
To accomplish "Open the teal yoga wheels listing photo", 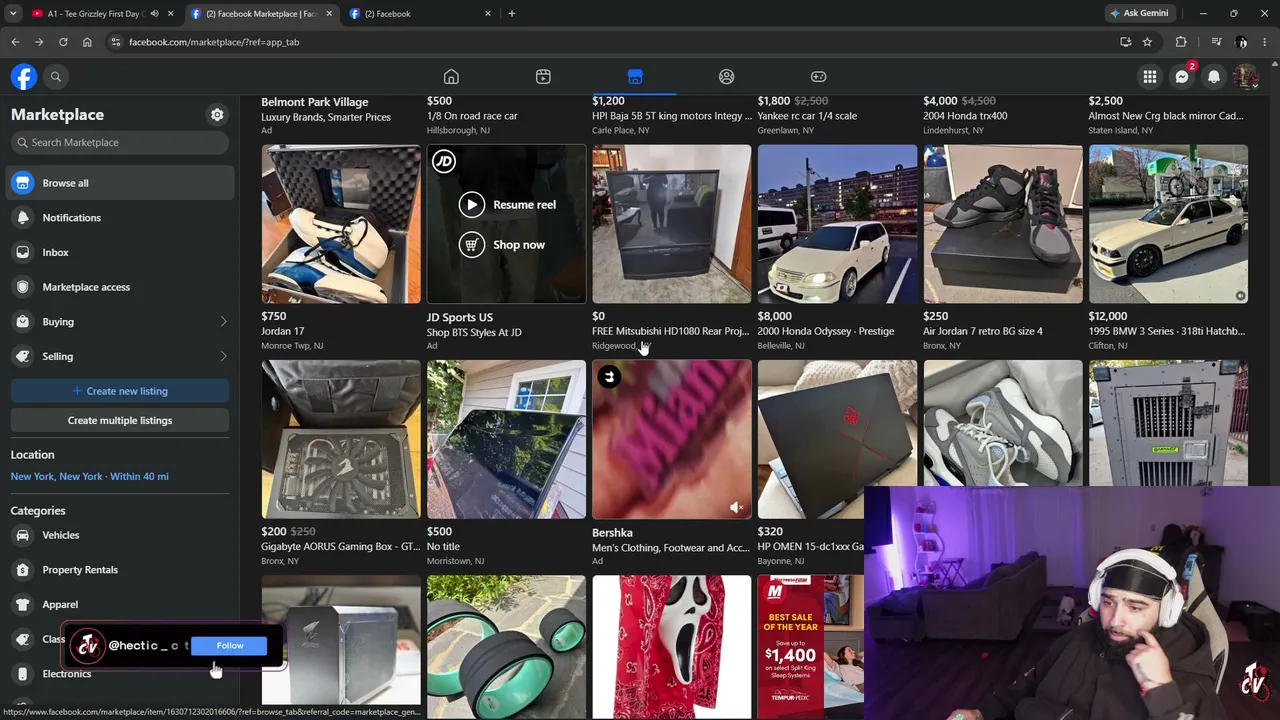I will [x=507, y=647].
